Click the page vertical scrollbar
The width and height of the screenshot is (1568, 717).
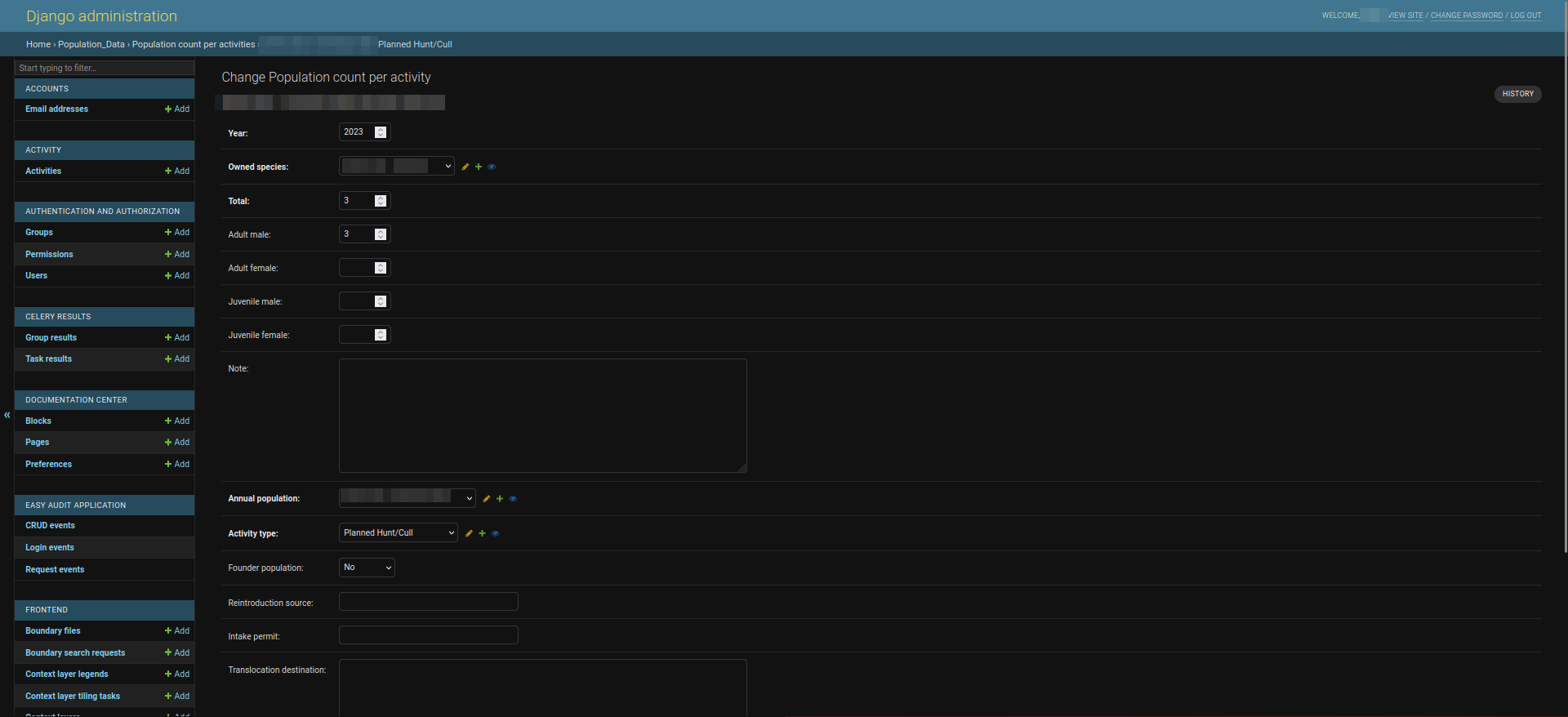[1565, 278]
